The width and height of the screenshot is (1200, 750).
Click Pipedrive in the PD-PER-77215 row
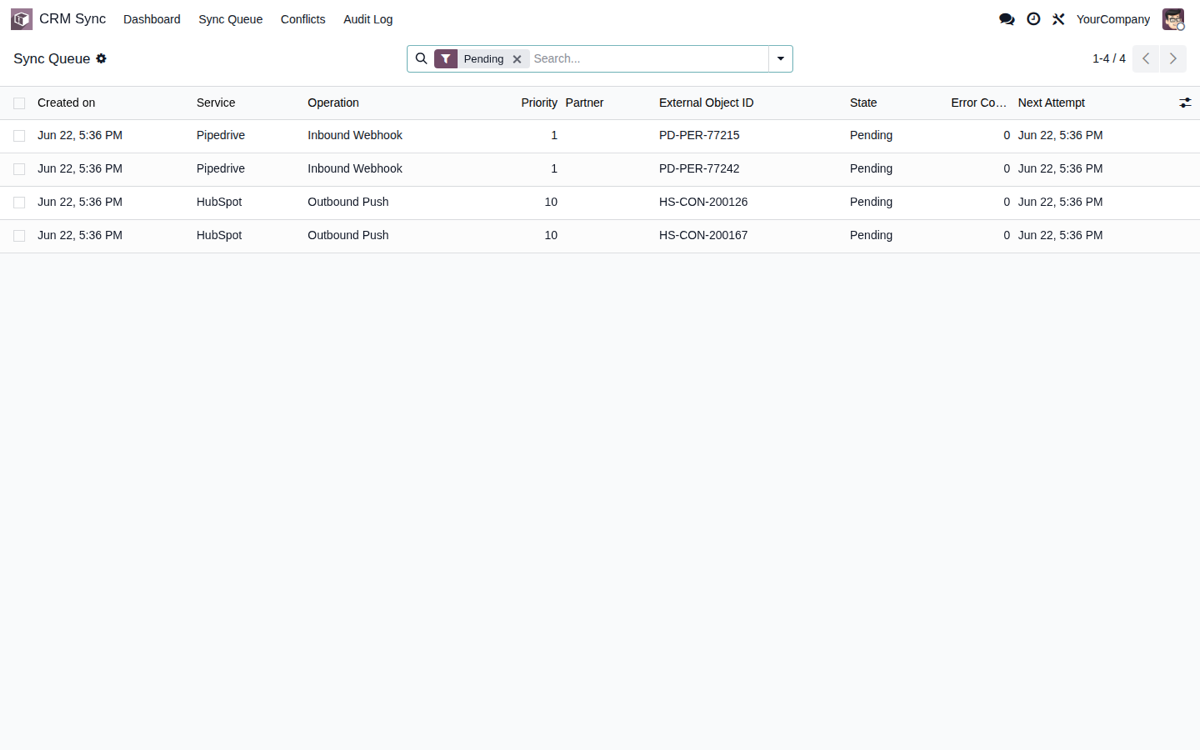tap(220, 135)
